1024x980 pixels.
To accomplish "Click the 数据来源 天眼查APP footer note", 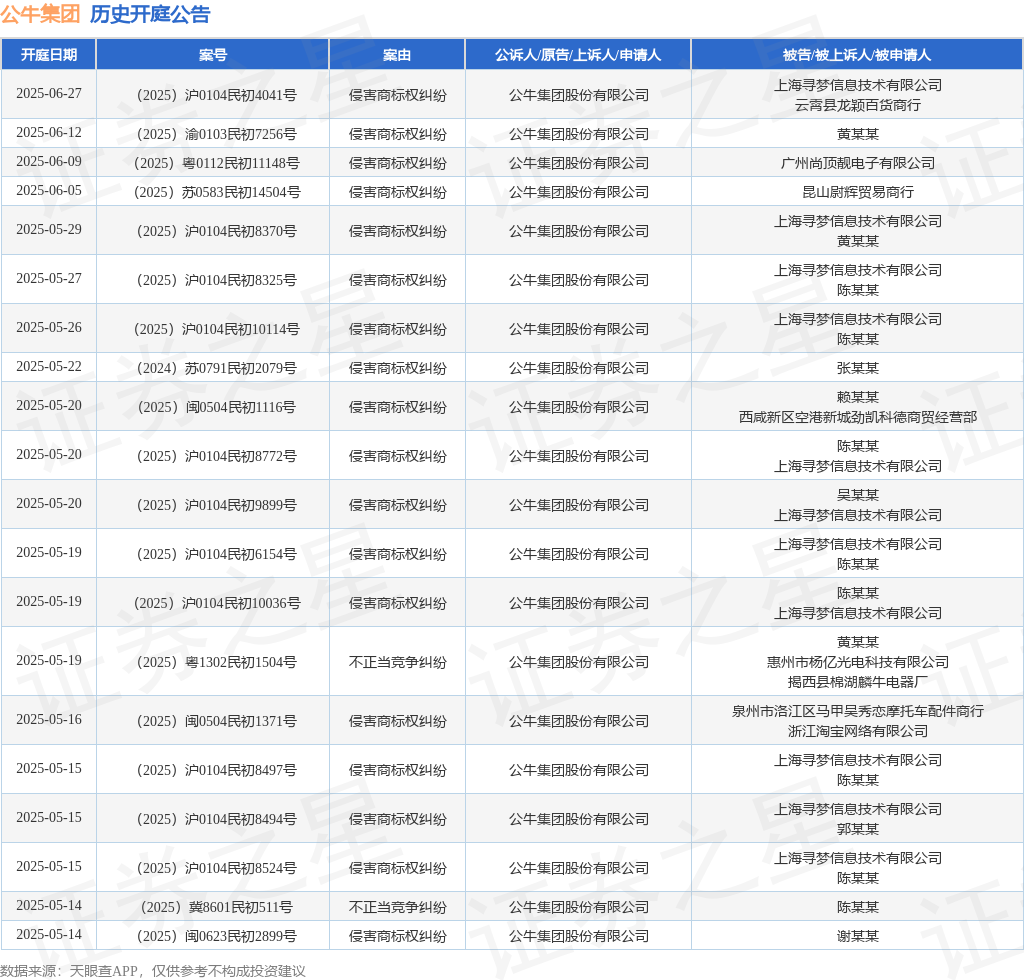I will (153, 971).
